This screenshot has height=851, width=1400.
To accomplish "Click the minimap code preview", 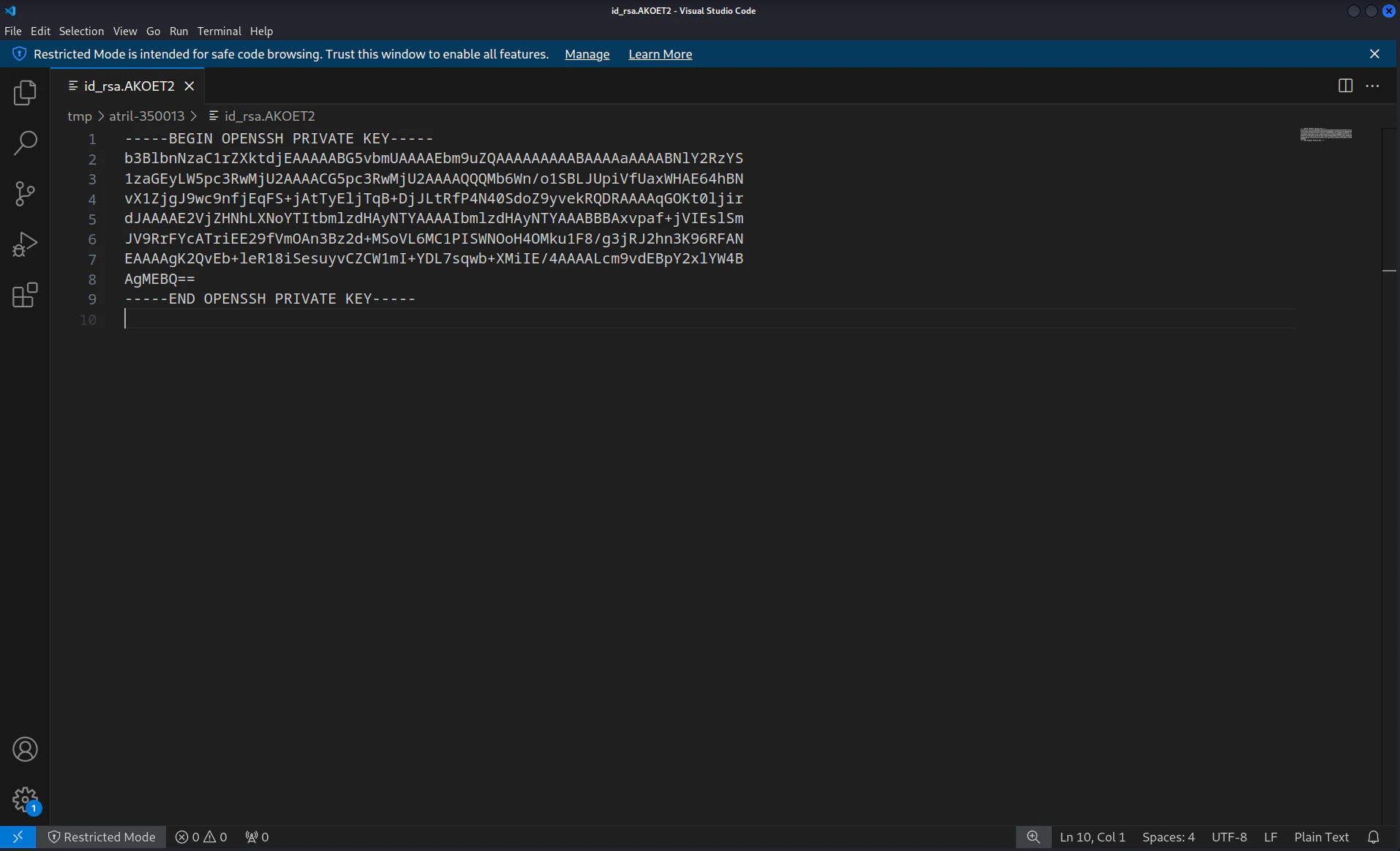I will pos(1325,134).
